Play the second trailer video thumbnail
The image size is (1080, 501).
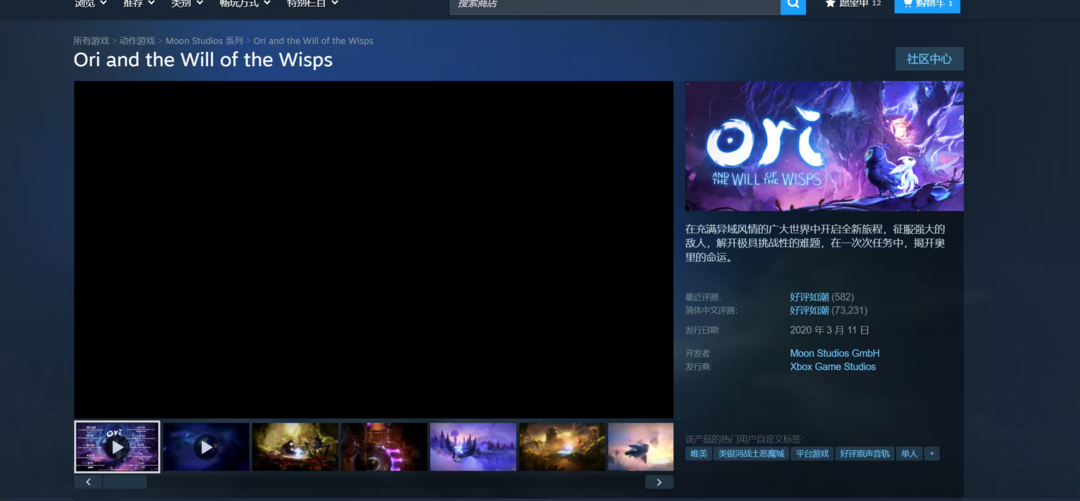206,447
